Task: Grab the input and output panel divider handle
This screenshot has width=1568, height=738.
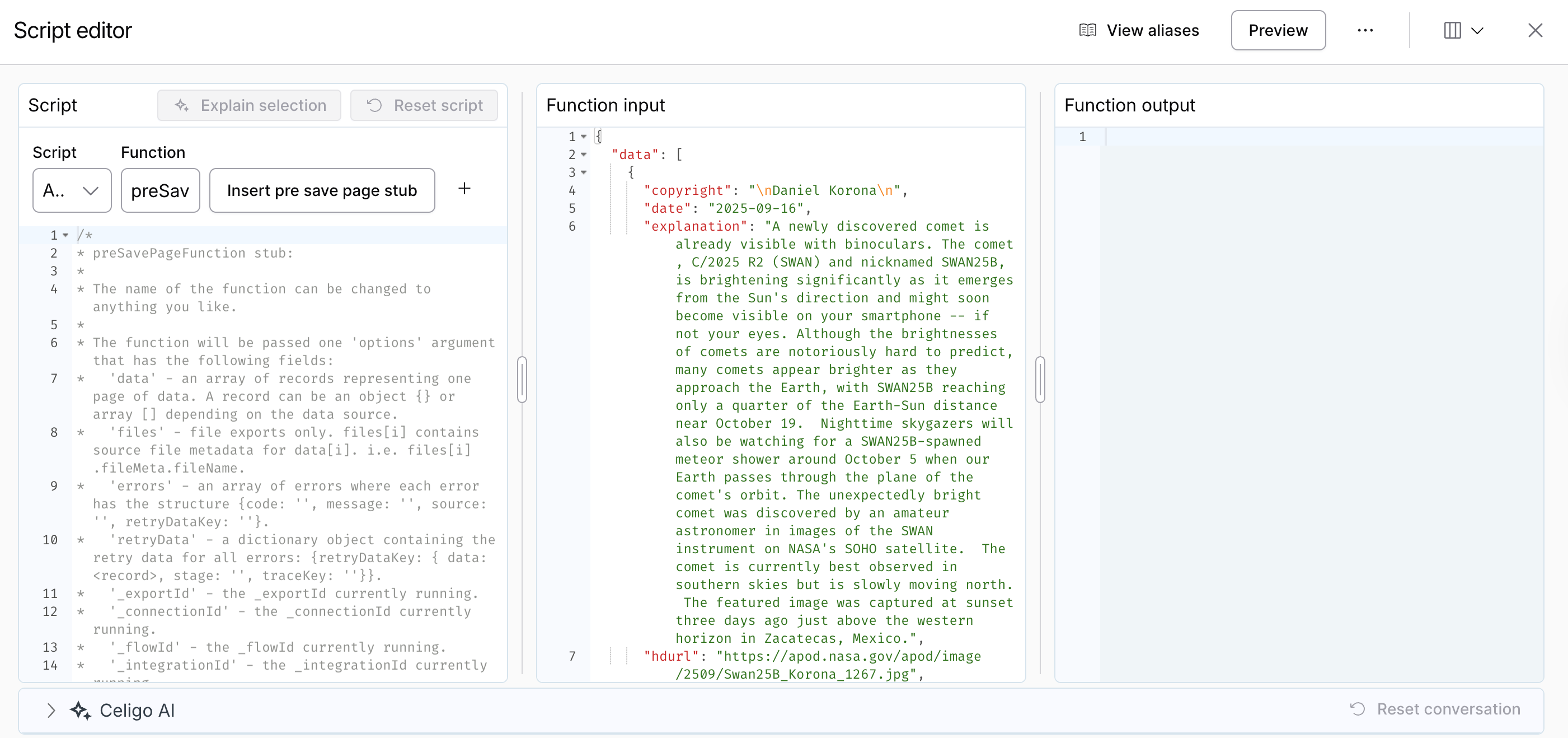Action: pos(1040,379)
